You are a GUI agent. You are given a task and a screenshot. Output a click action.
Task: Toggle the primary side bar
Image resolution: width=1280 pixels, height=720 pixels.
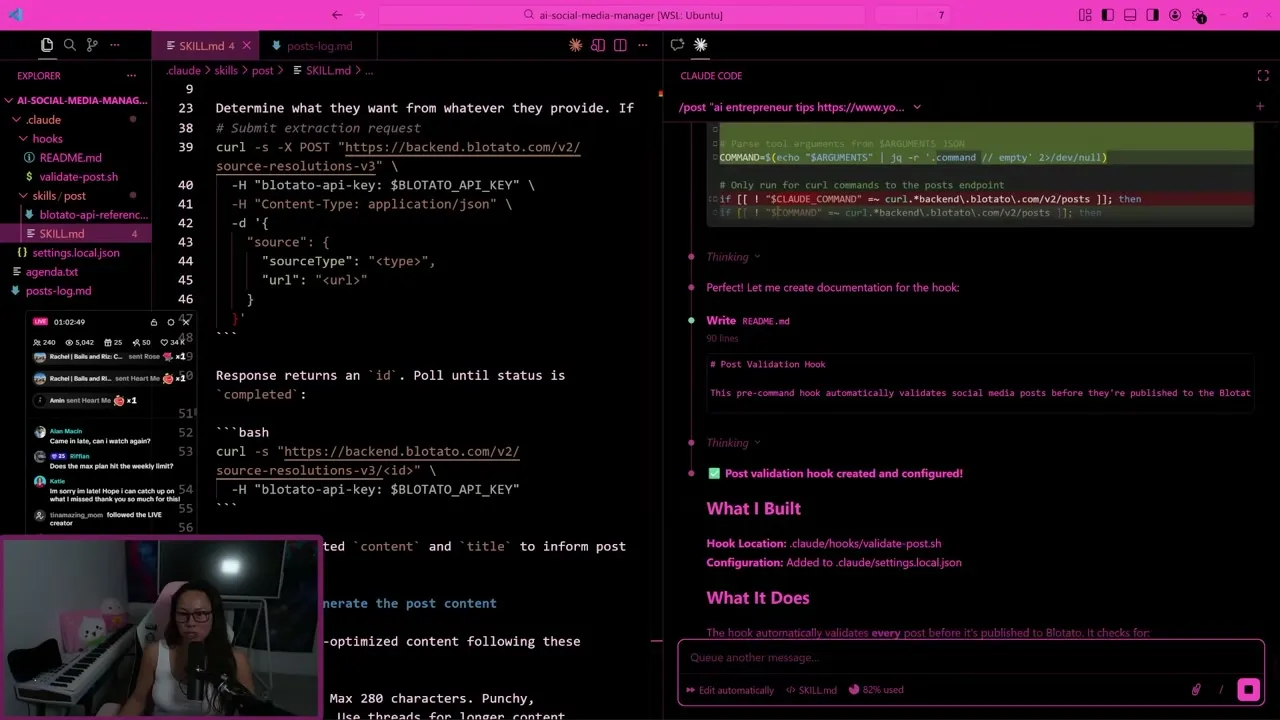pos(1108,15)
